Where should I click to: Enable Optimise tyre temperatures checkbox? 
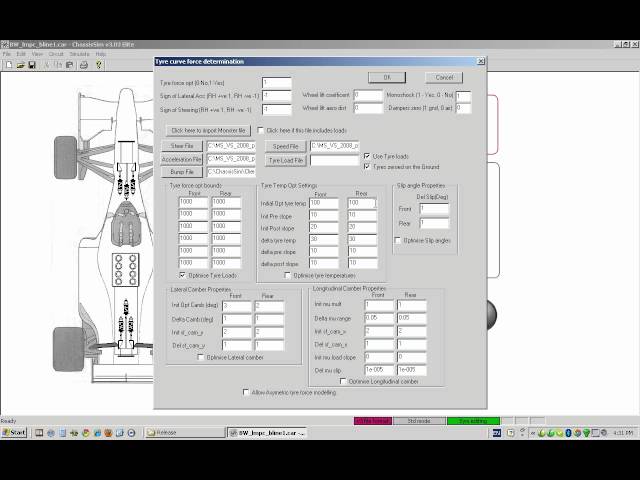coord(287,276)
